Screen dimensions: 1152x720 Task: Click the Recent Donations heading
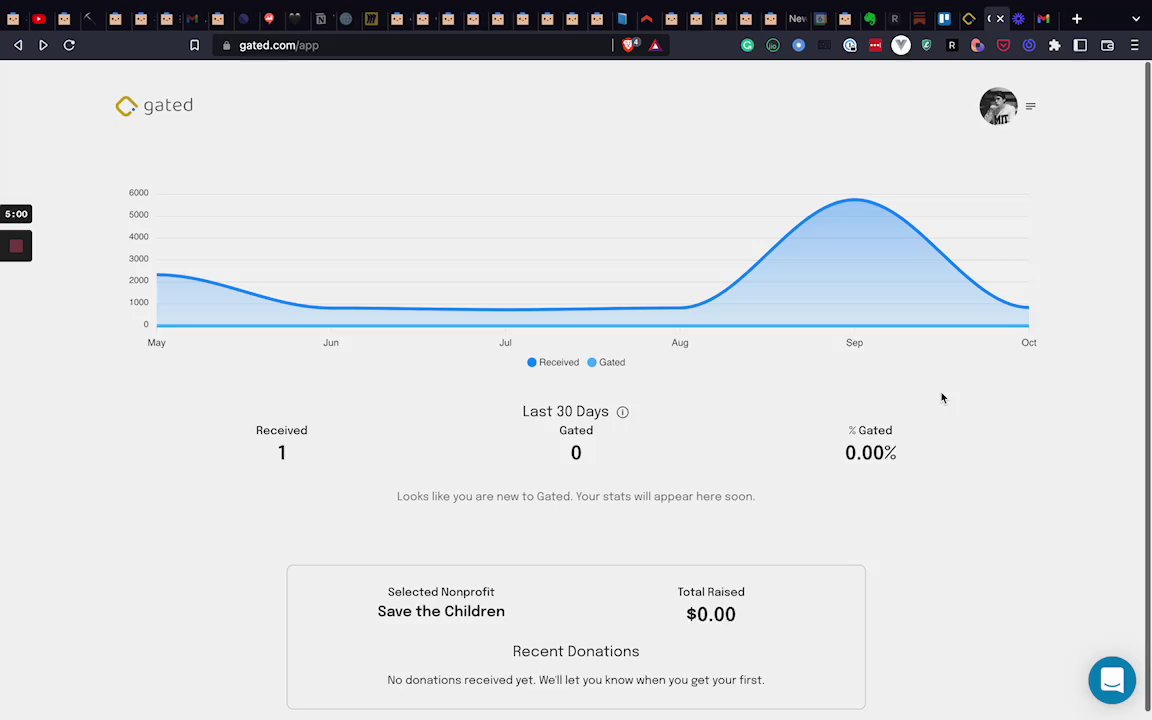[576, 652]
